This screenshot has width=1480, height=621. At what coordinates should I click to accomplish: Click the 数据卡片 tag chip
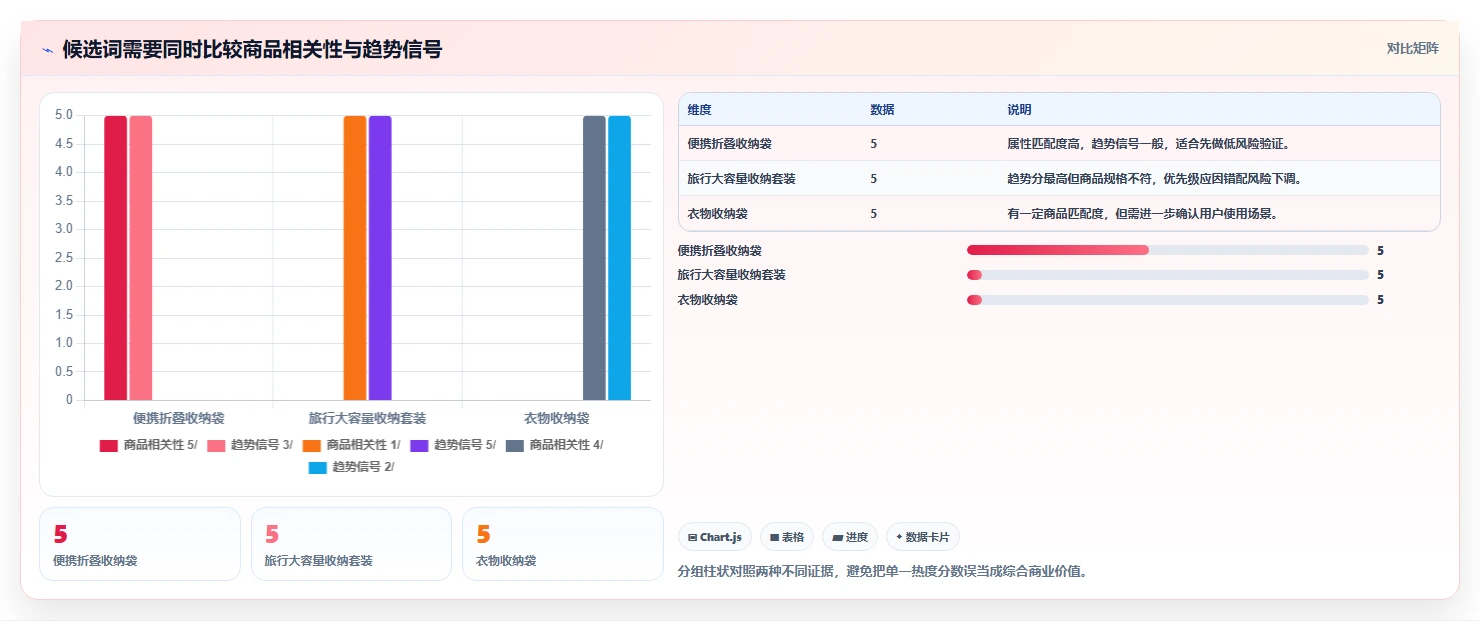tap(923, 537)
